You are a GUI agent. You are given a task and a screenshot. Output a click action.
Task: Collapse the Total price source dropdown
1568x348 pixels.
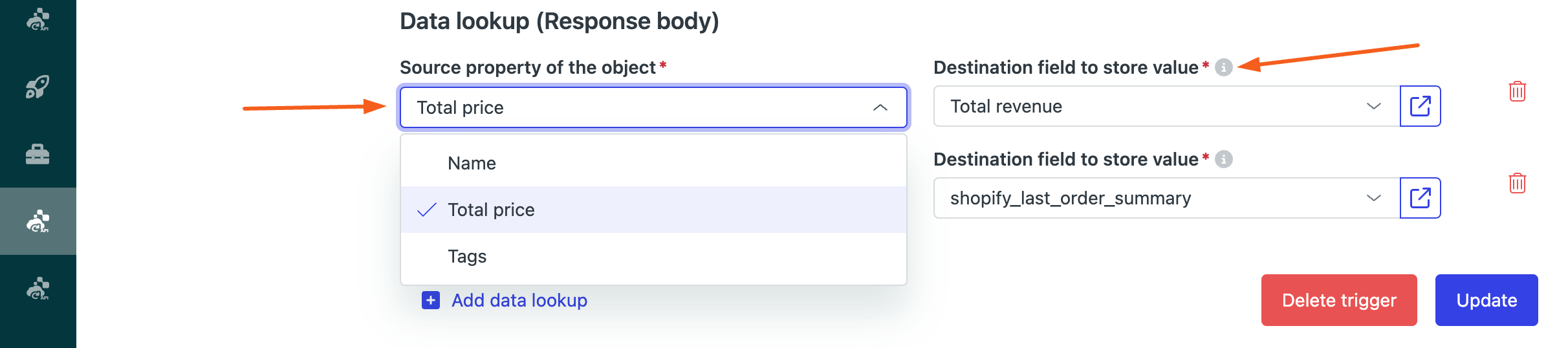(x=880, y=107)
